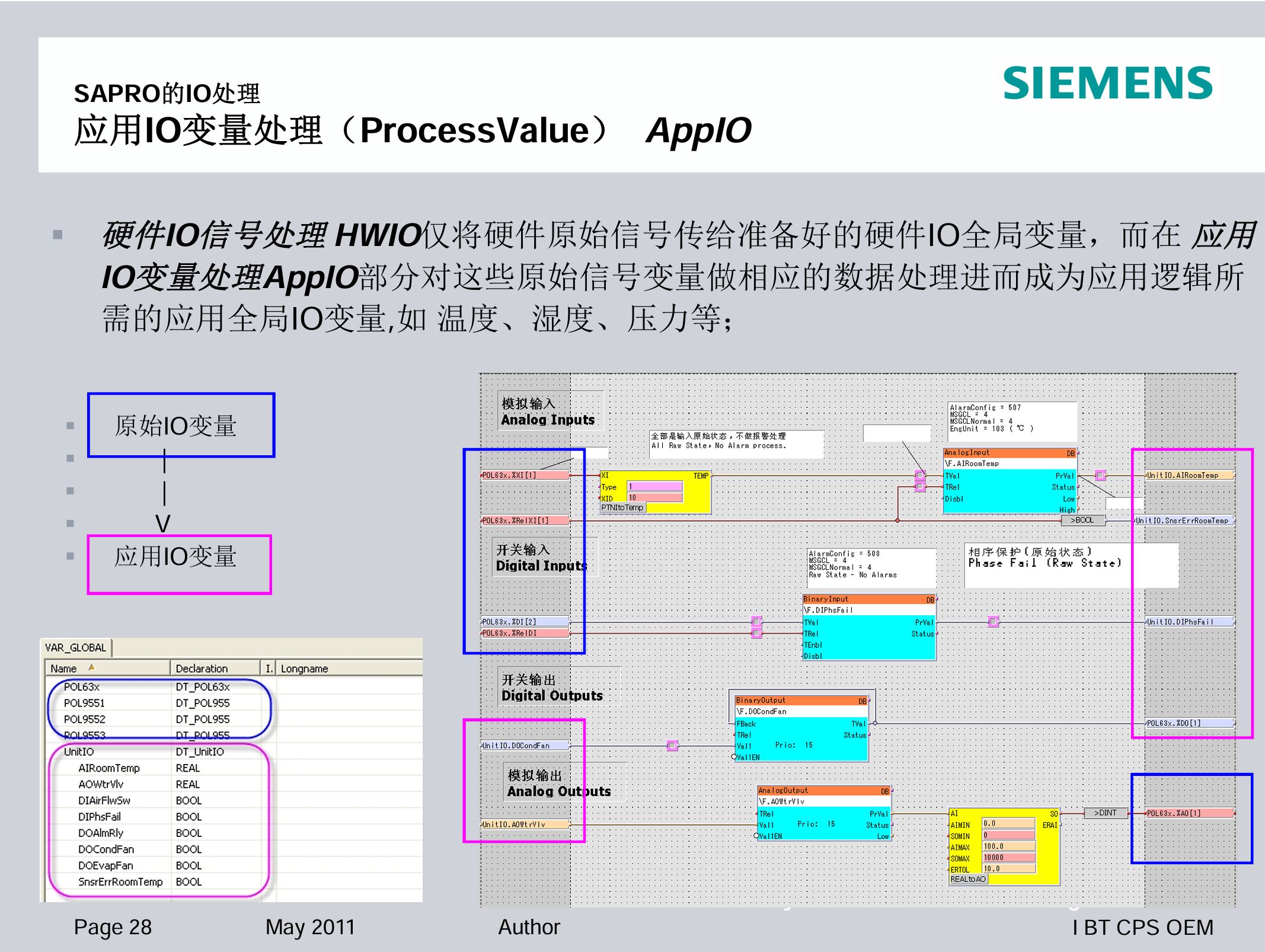Click the XID value field showing 10
The image size is (1265, 952).
[x=655, y=497]
